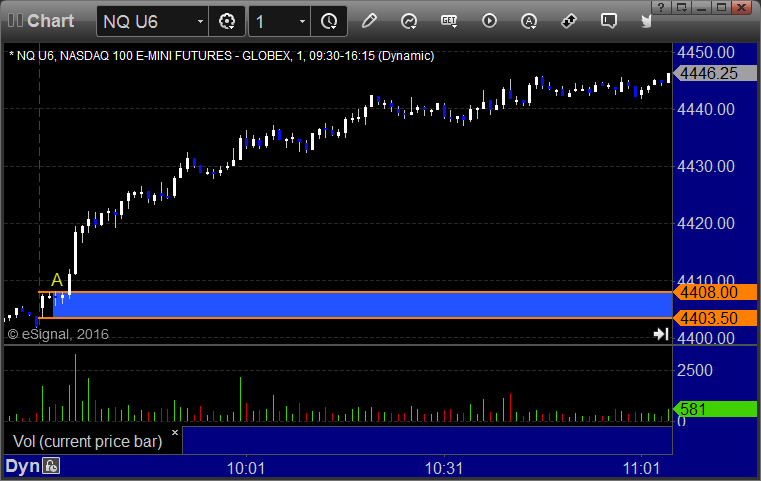761x481 pixels.
Task: Expand the interval 1 dropdown arrow
Action: [x=302, y=21]
